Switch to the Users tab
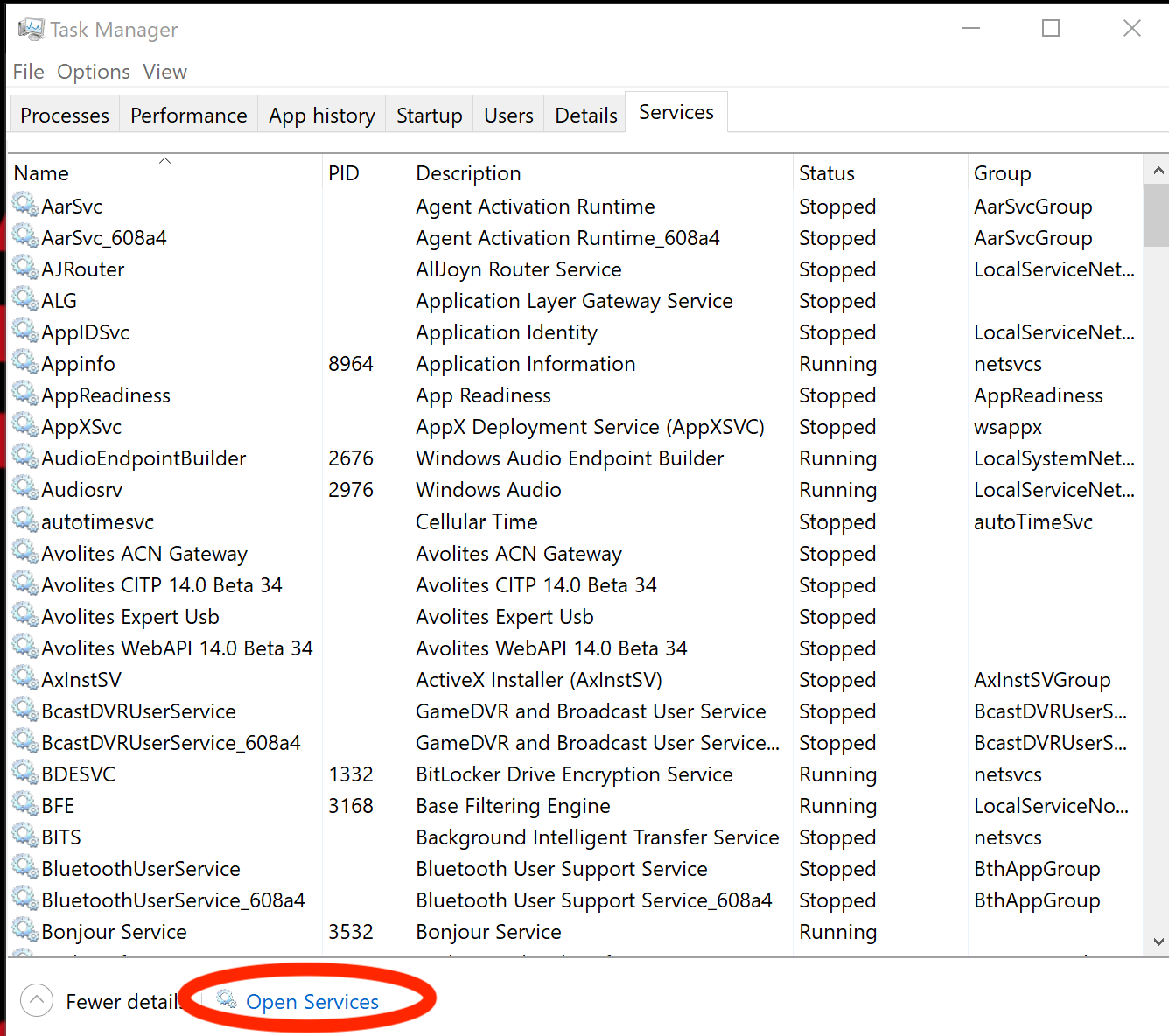This screenshot has width=1169, height=1036. pyautogui.click(x=509, y=115)
